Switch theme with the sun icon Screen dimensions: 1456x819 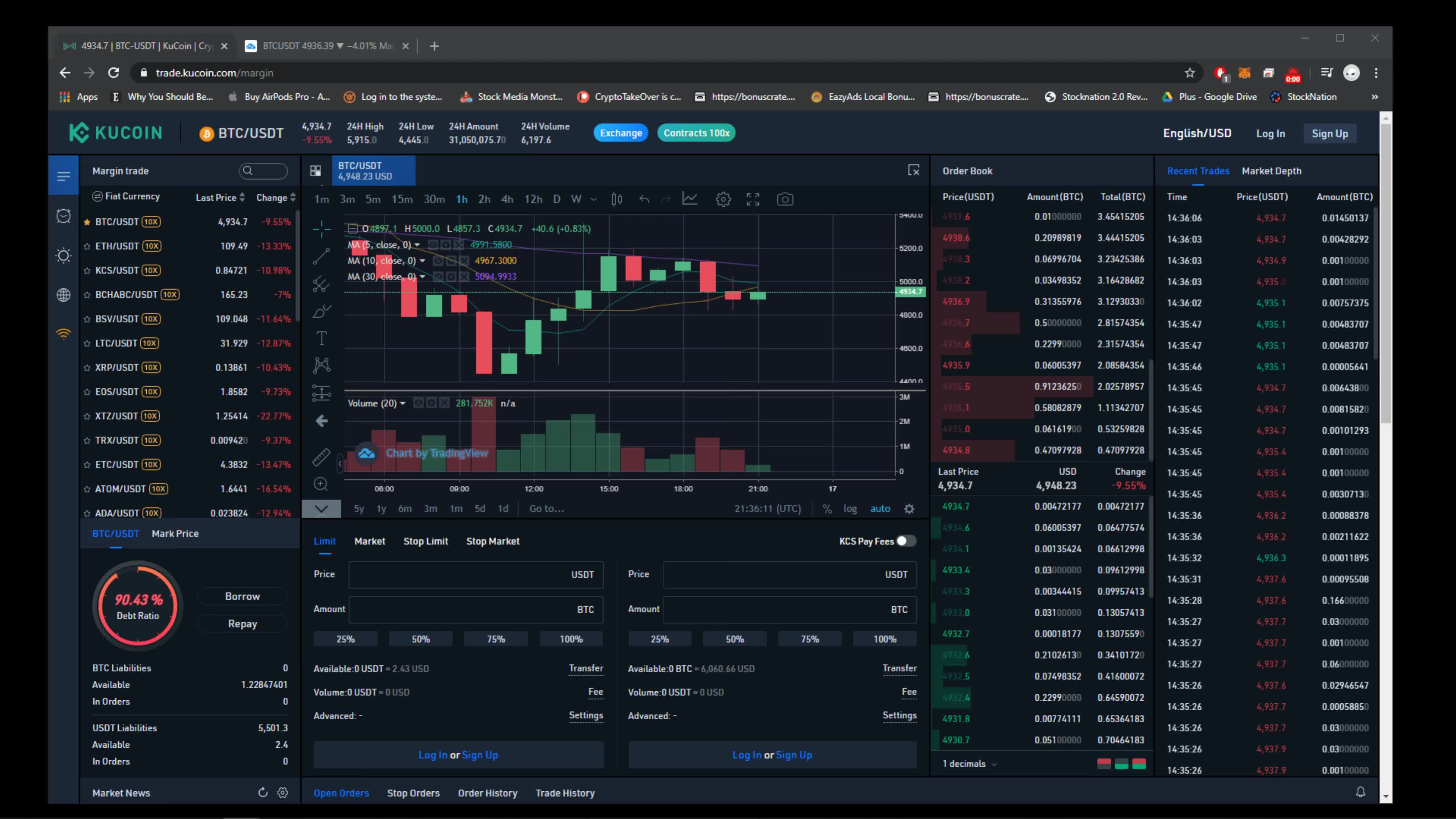(63, 255)
